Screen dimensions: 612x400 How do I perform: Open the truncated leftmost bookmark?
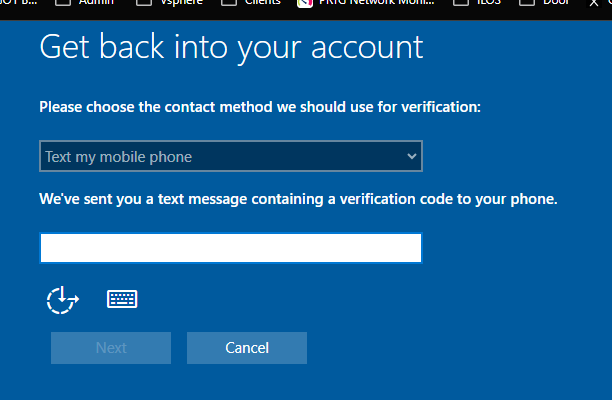coord(18,2)
